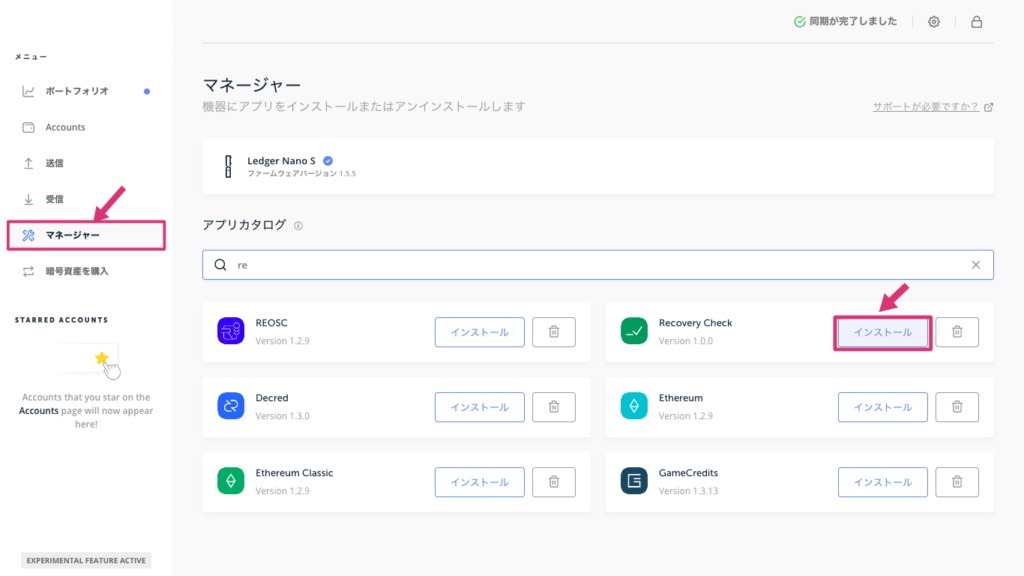Image resolution: width=1024 pixels, height=576 pixels.
Task: Click the 同期が完了しました status text
Action: (853, 22)
